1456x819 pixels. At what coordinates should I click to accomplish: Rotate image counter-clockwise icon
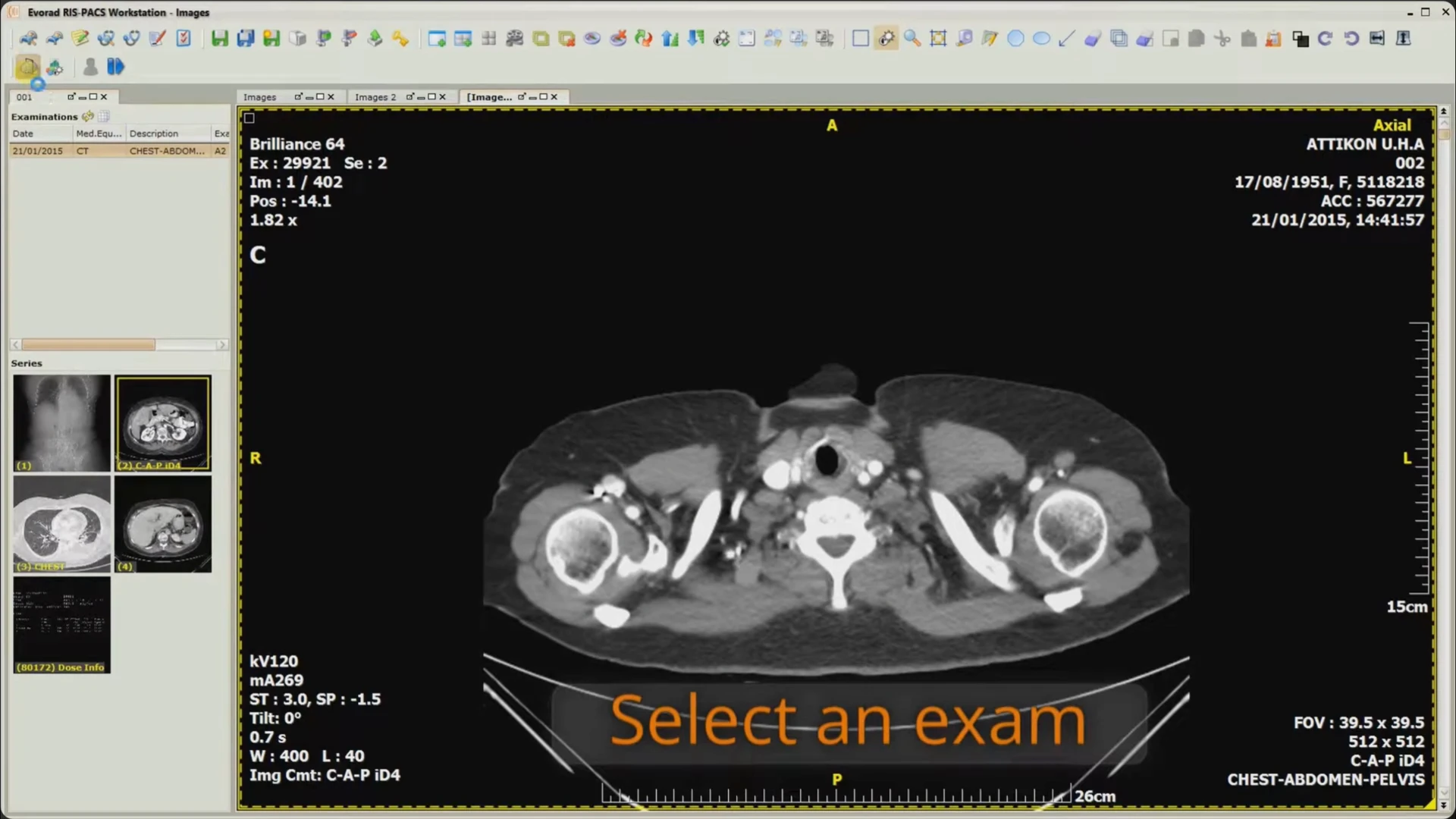pyautogui.click(x=1351, y=38)
